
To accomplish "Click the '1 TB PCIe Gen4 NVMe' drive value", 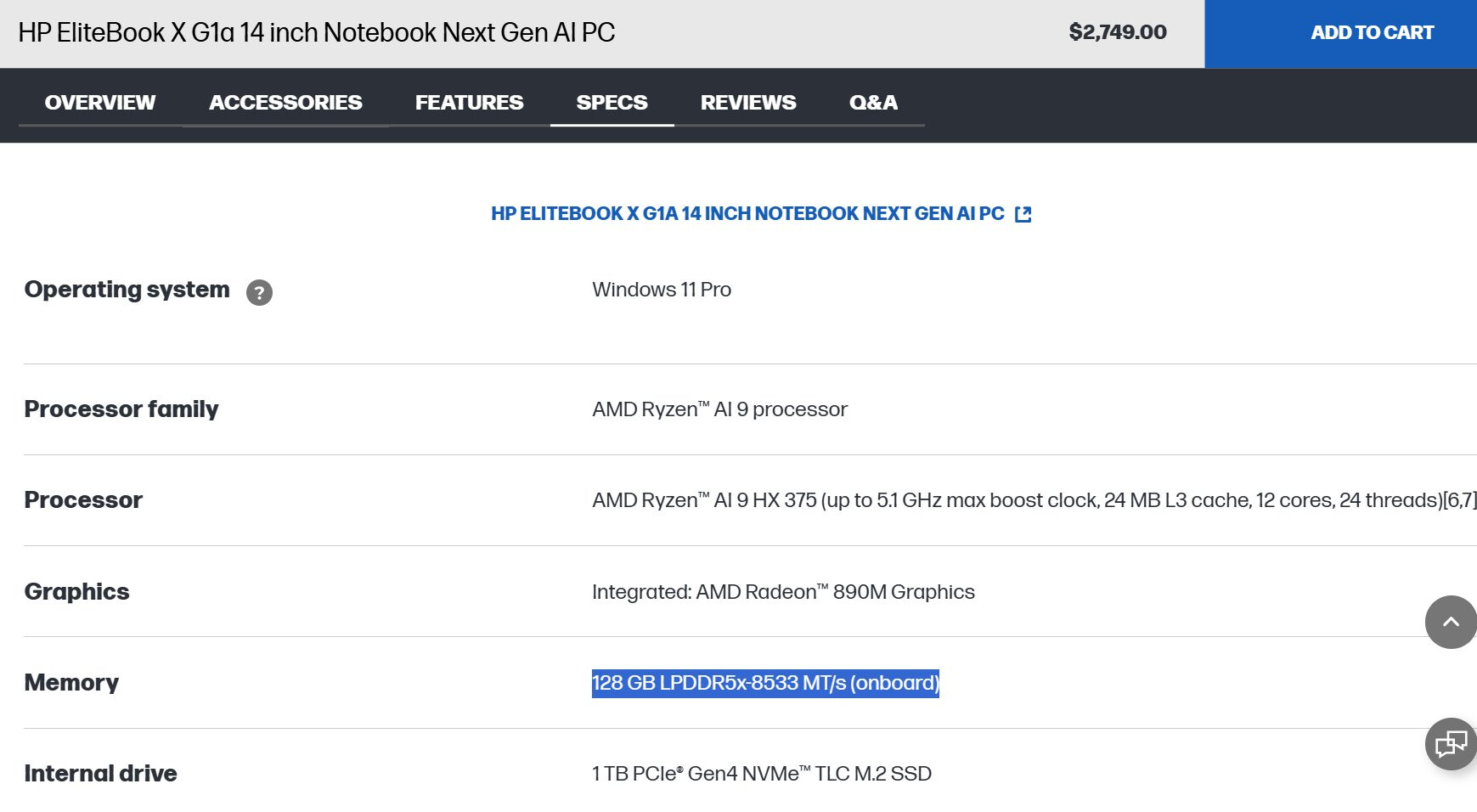I will click(x=762, y=774).
